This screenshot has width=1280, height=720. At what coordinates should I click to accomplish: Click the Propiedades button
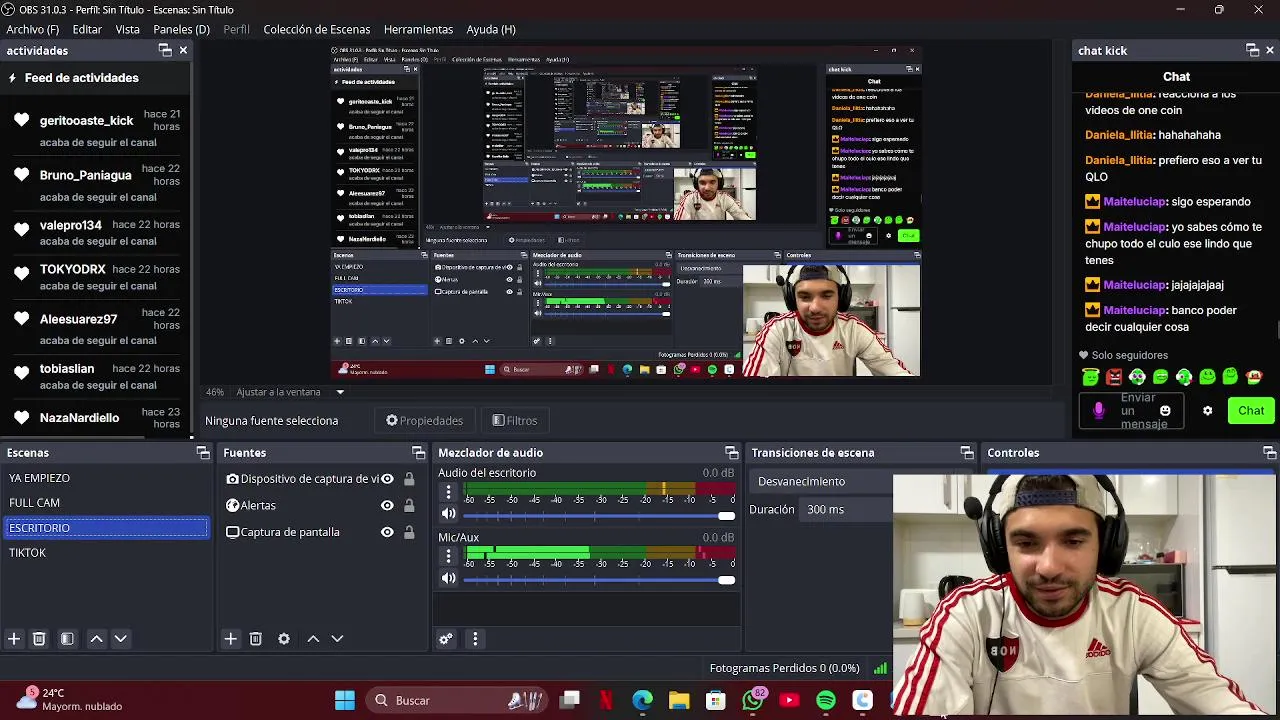pos(425,420)
